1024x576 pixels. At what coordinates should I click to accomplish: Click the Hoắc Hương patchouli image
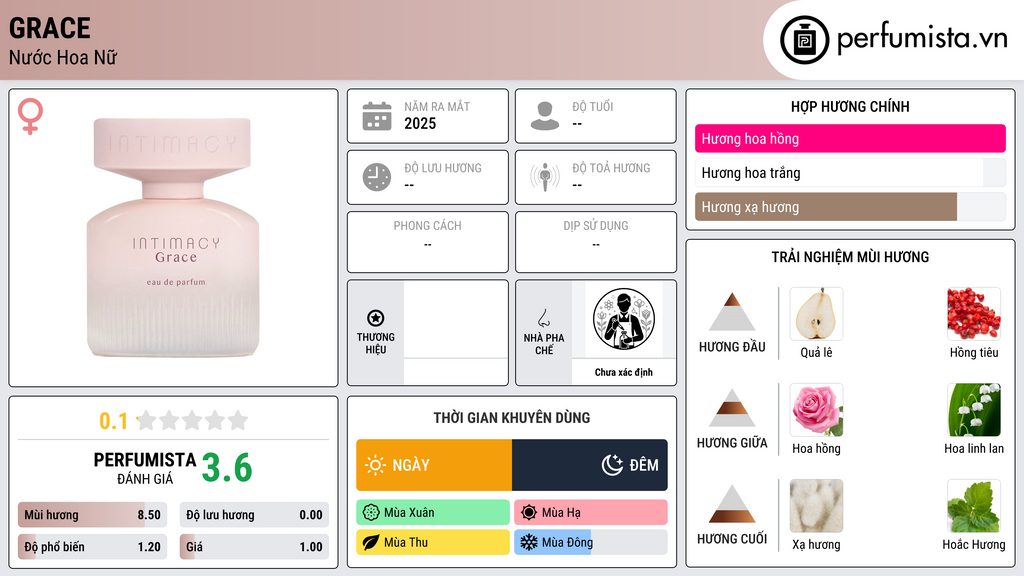click(974, 506)
